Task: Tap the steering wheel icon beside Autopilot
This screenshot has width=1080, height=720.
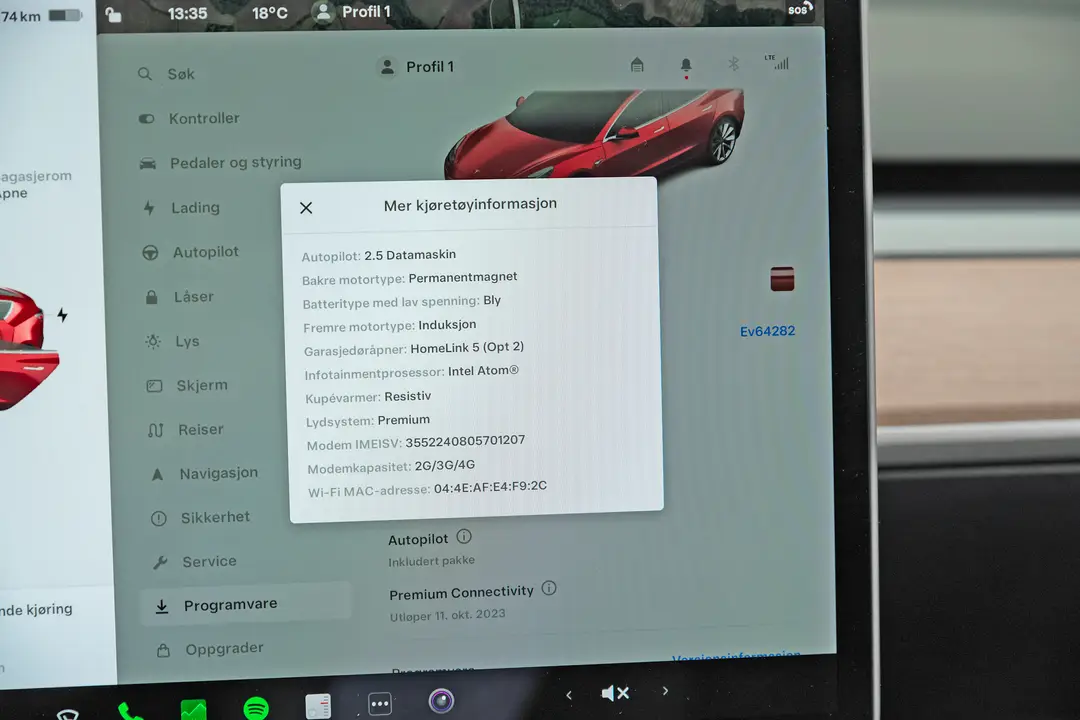Action: [150, 253]
